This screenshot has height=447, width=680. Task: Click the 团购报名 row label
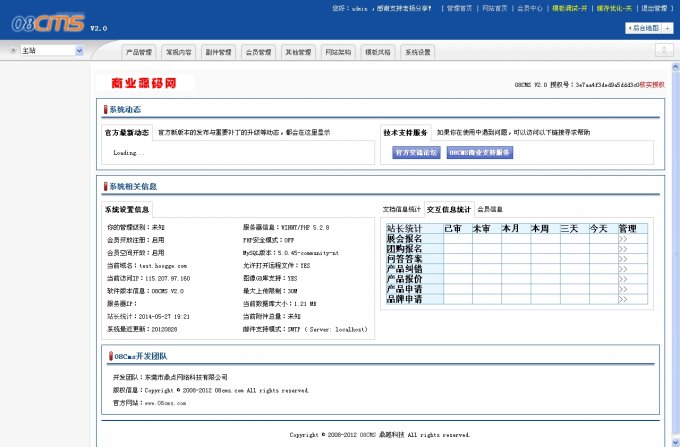pyautogui.click(x=404, y=249)
